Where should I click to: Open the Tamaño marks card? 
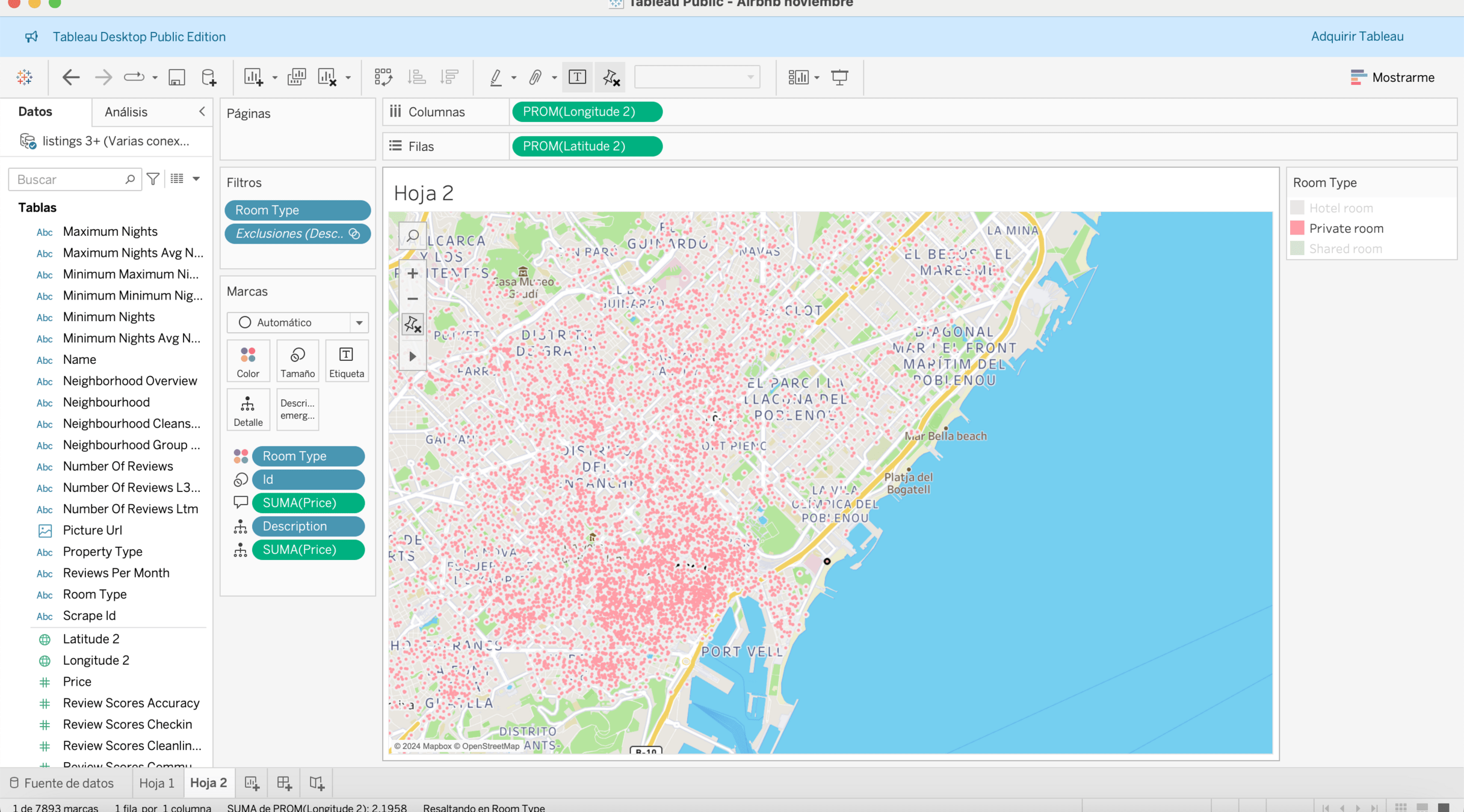pyautogui.click(x=297, y=361)
